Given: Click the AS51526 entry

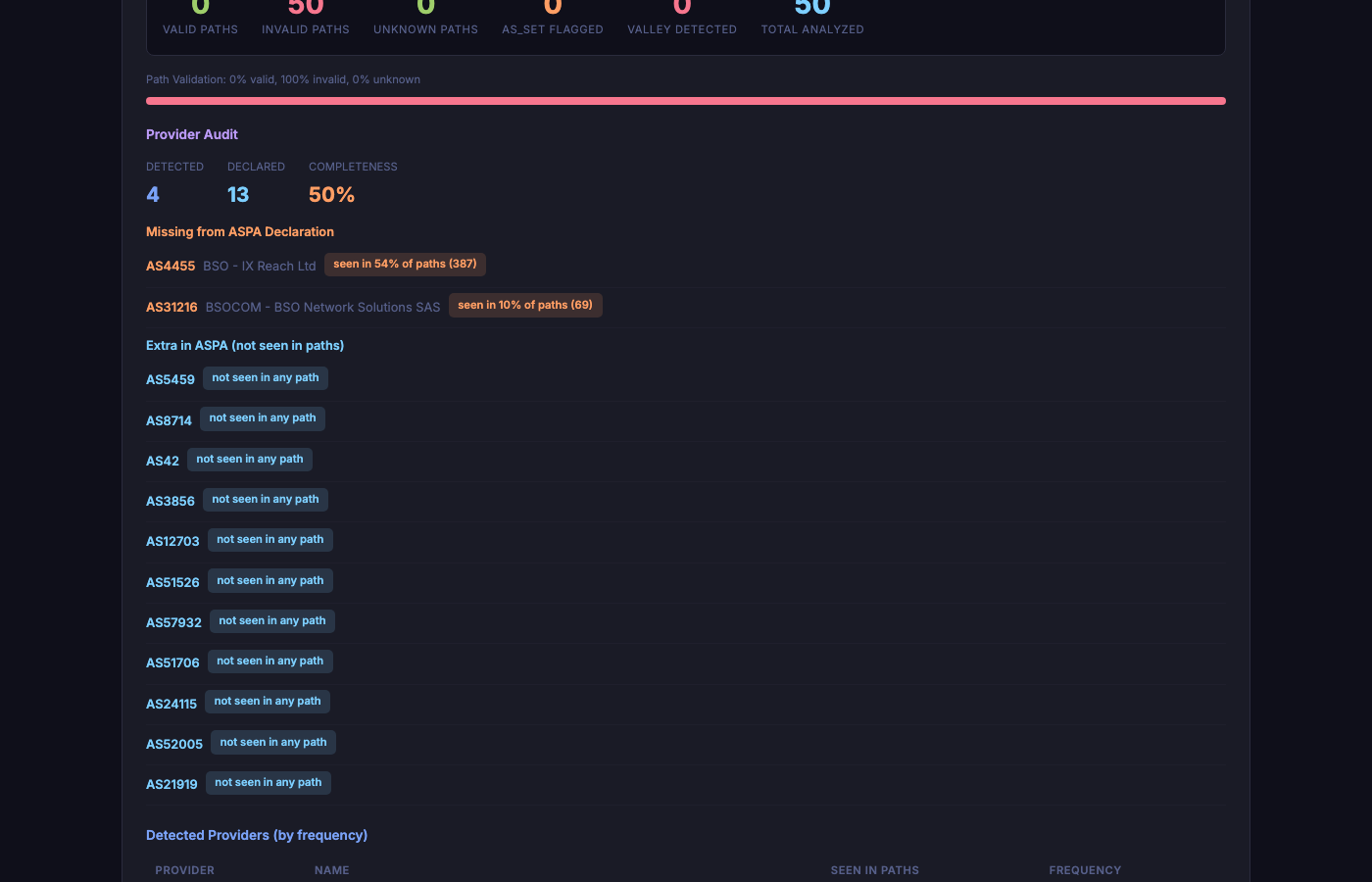Looking at the screenshot, I should 172,582.
